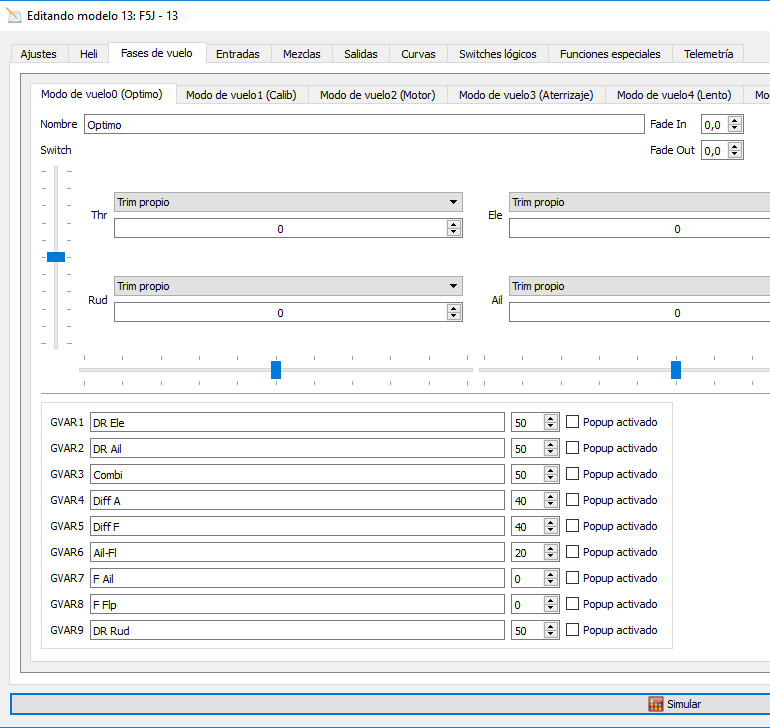
Task: Click the model editor window title icon
Action: 14,15
